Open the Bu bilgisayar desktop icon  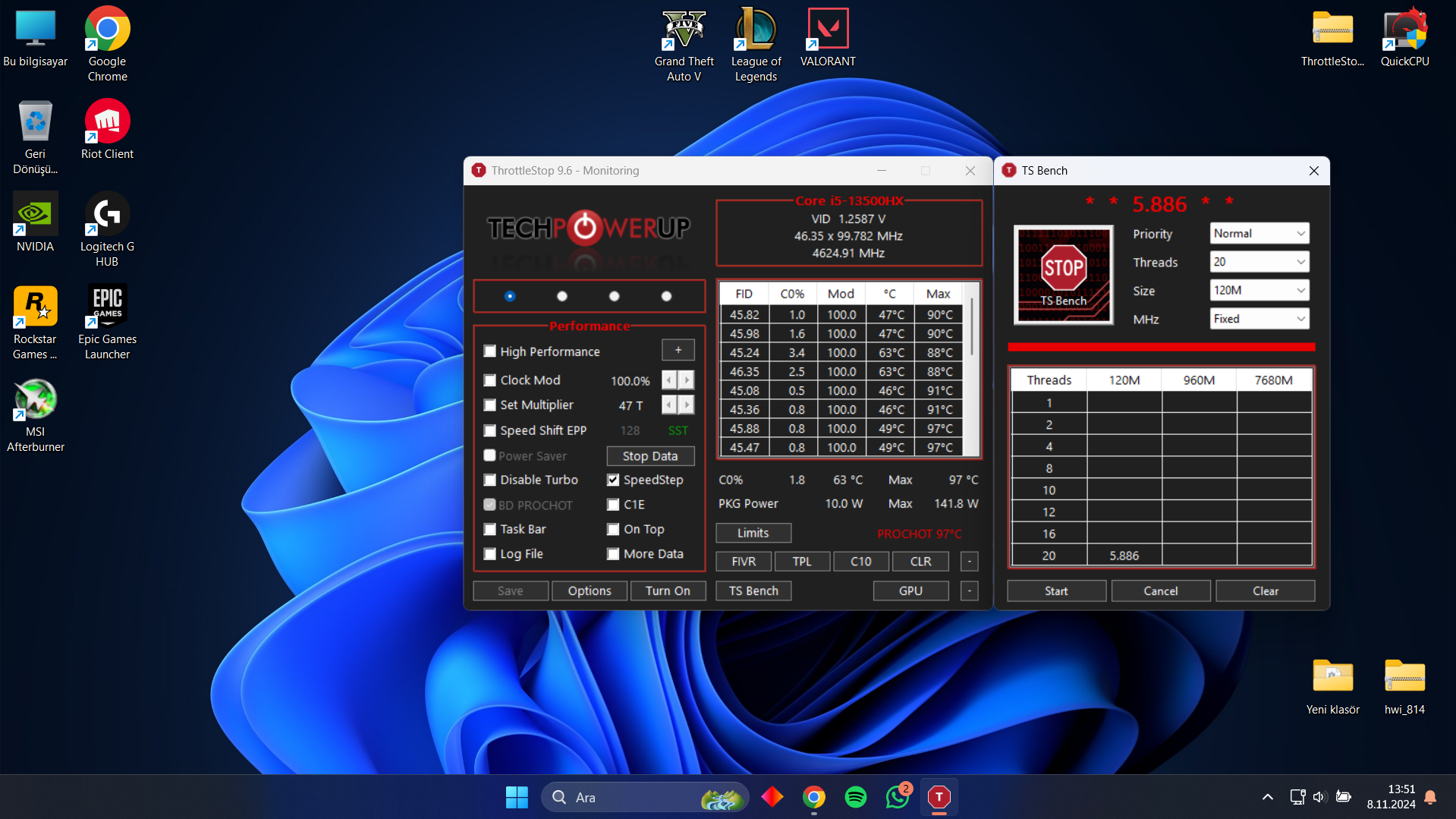[35, 38]
